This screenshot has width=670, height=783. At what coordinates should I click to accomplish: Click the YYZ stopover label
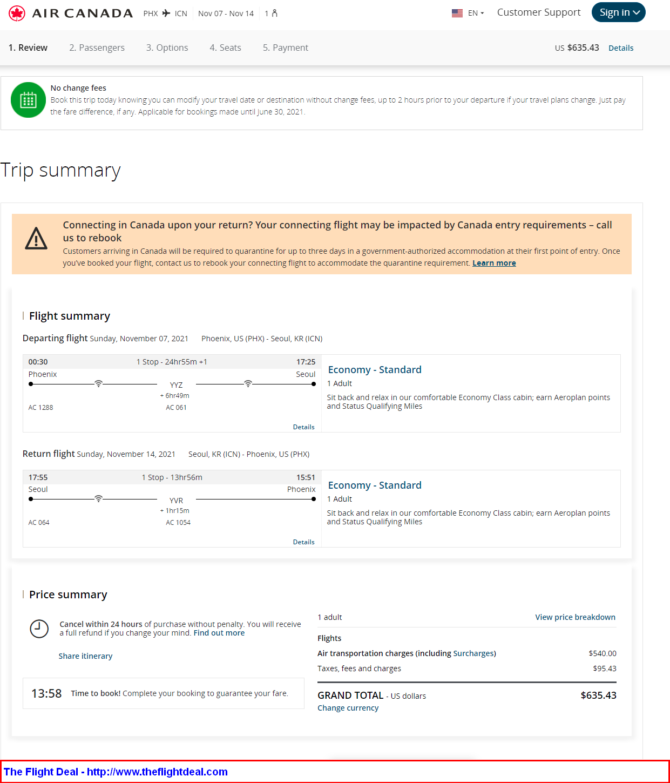pyautogui.click(x=176, y=385)
